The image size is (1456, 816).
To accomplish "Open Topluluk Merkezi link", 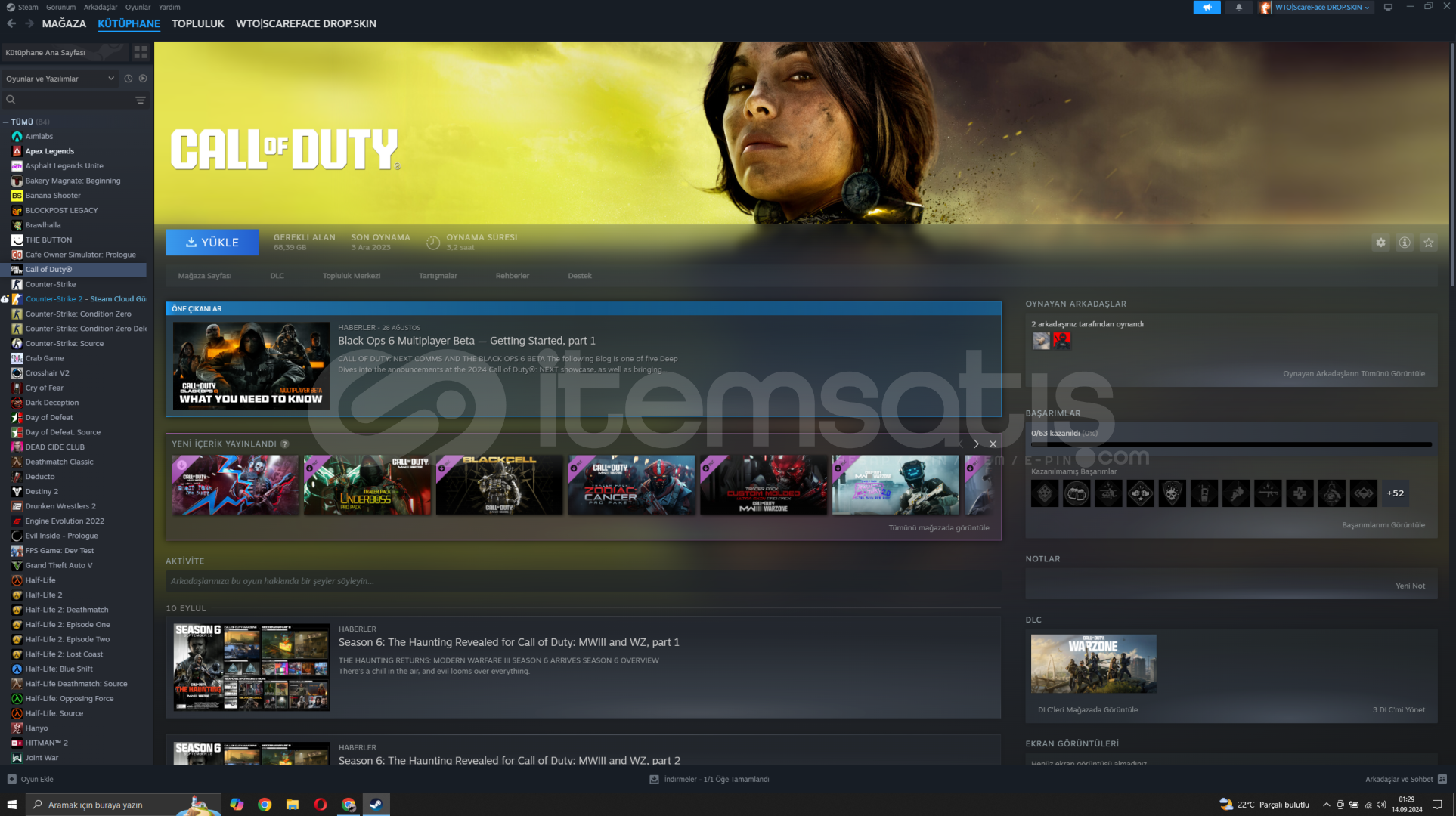I will [x=352, y=276].
